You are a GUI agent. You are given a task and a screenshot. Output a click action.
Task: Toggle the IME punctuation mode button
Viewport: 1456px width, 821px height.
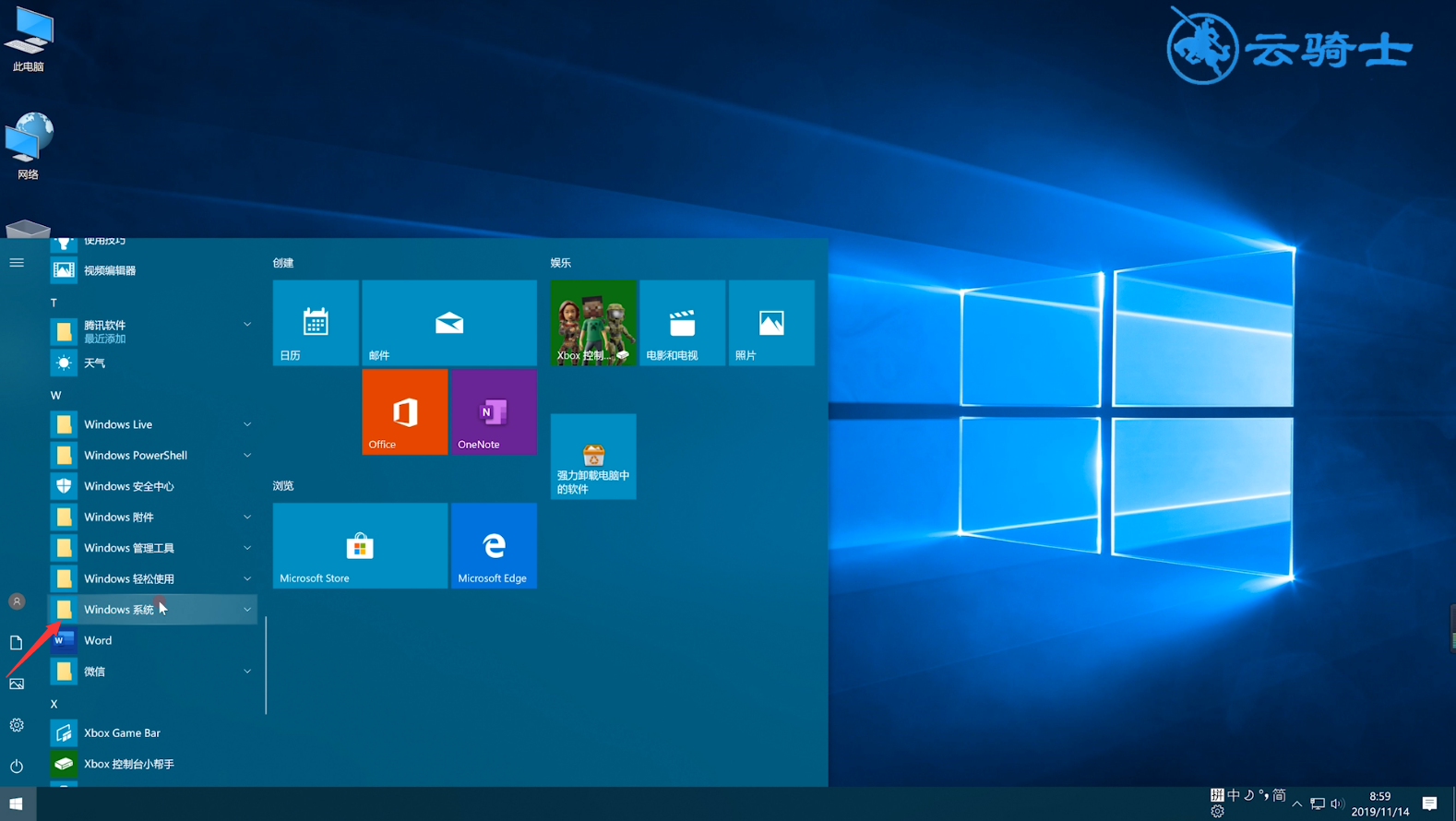[x=1264, y=795]
